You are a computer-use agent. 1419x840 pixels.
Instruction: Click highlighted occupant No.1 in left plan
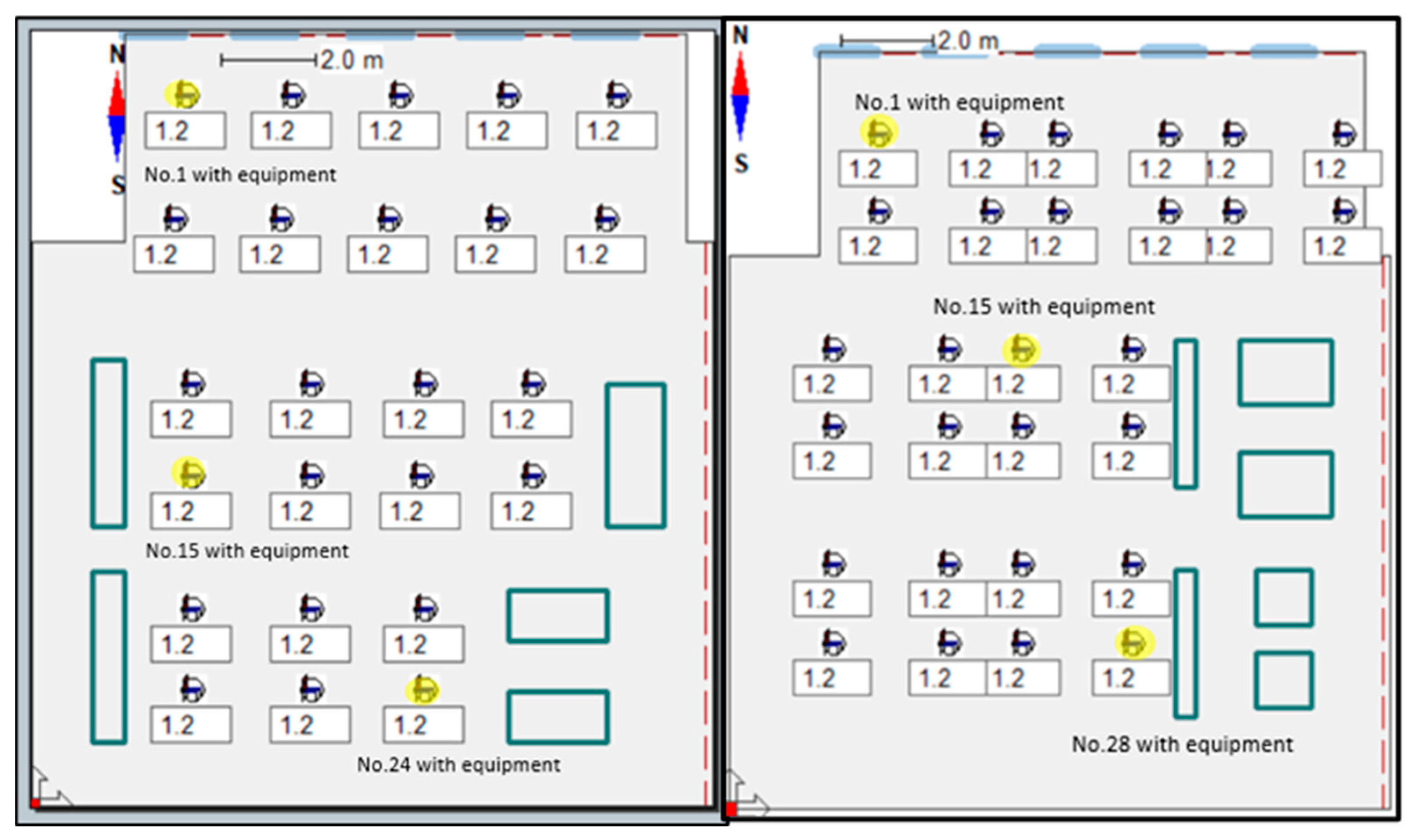[x=182, y=94]
